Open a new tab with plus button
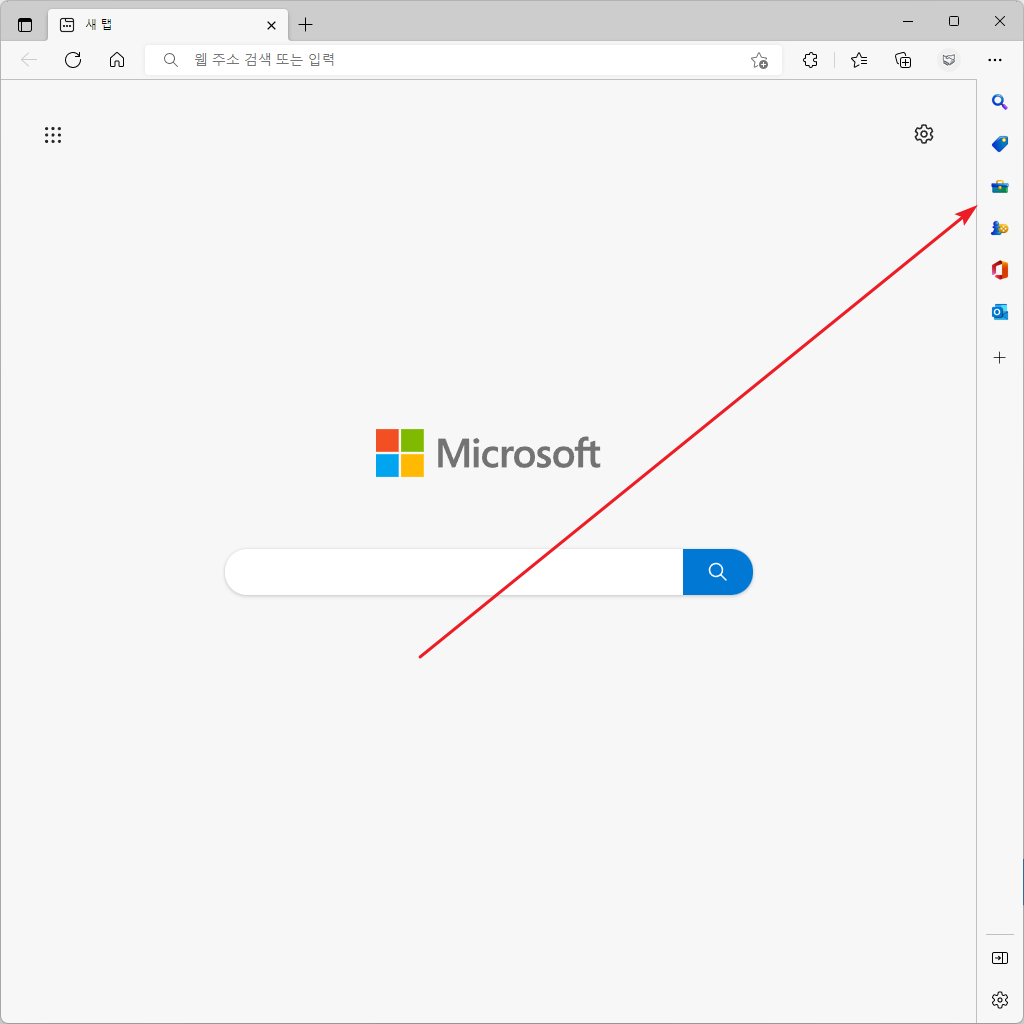 pos(305,25)
